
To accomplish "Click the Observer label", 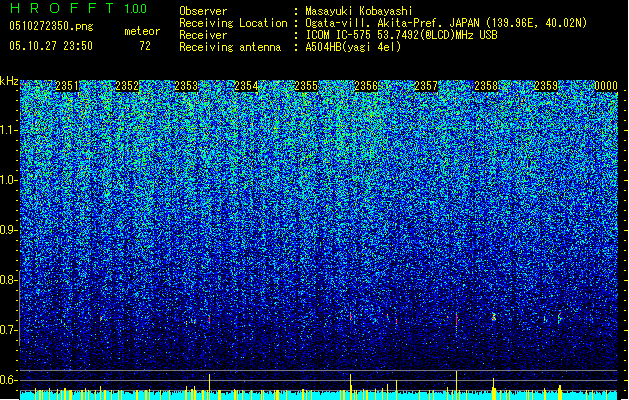I will (x=203, y=11).
